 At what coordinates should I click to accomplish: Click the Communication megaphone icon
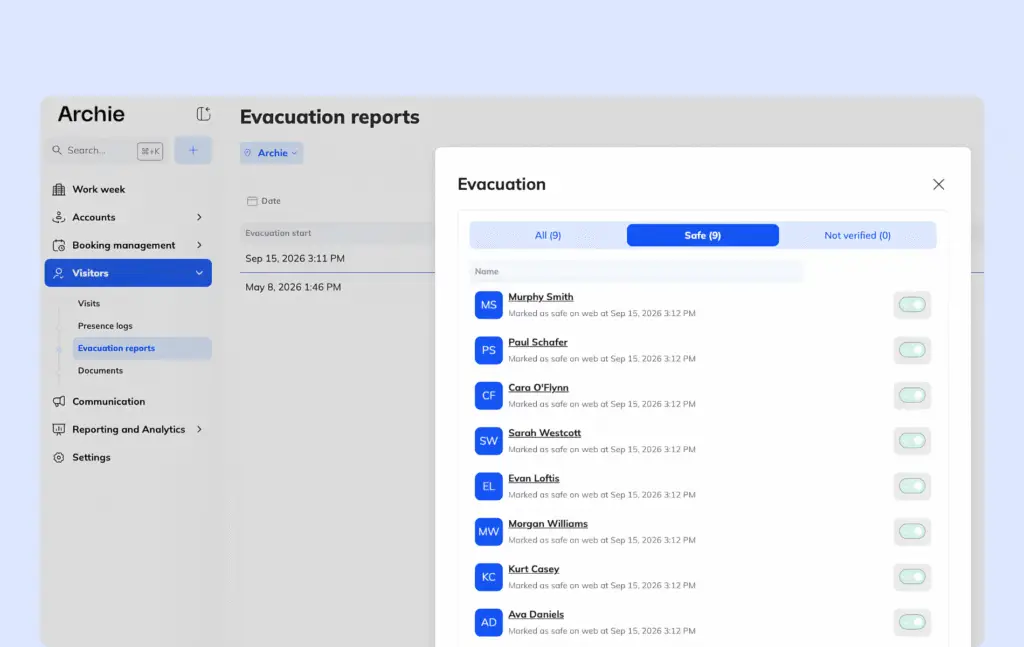pyautogui.click(x=59, y=402)
